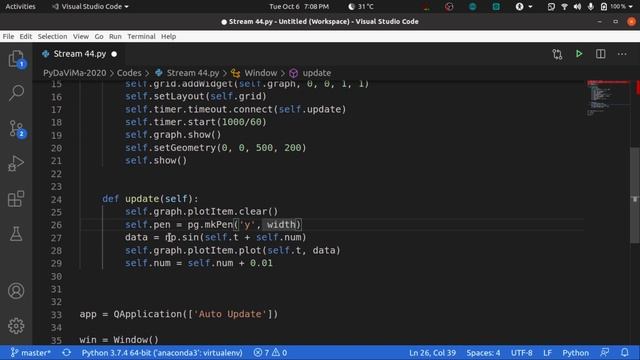This screenshot has width=640, height=360.
Task: Open the Run menu
Action: (115, 36)
